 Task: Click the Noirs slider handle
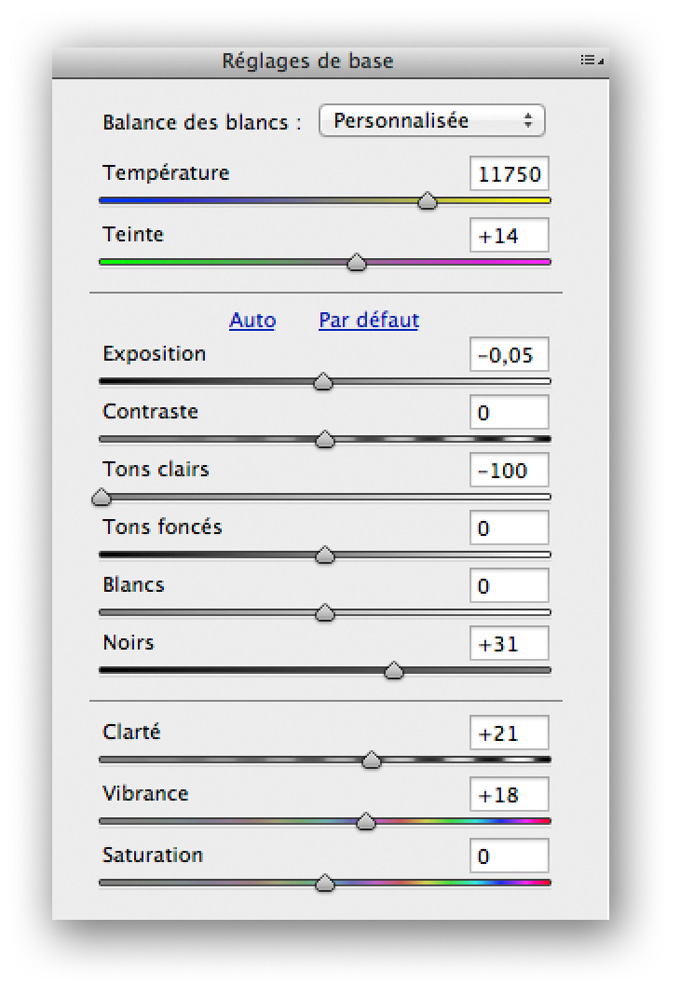click(x=394, y=670)
